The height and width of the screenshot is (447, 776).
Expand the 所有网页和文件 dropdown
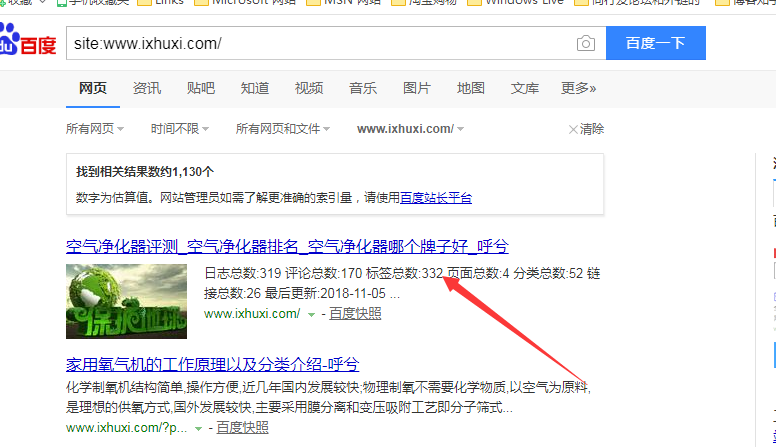coord(283,129)
